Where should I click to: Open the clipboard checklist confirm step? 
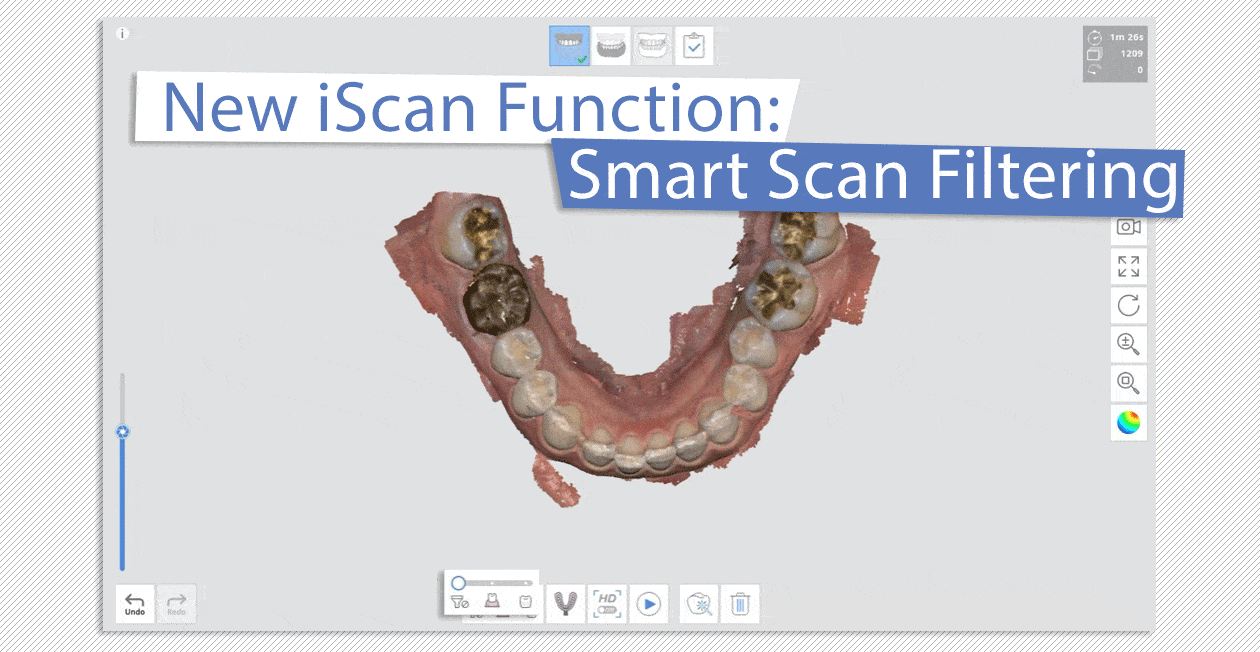694,46
